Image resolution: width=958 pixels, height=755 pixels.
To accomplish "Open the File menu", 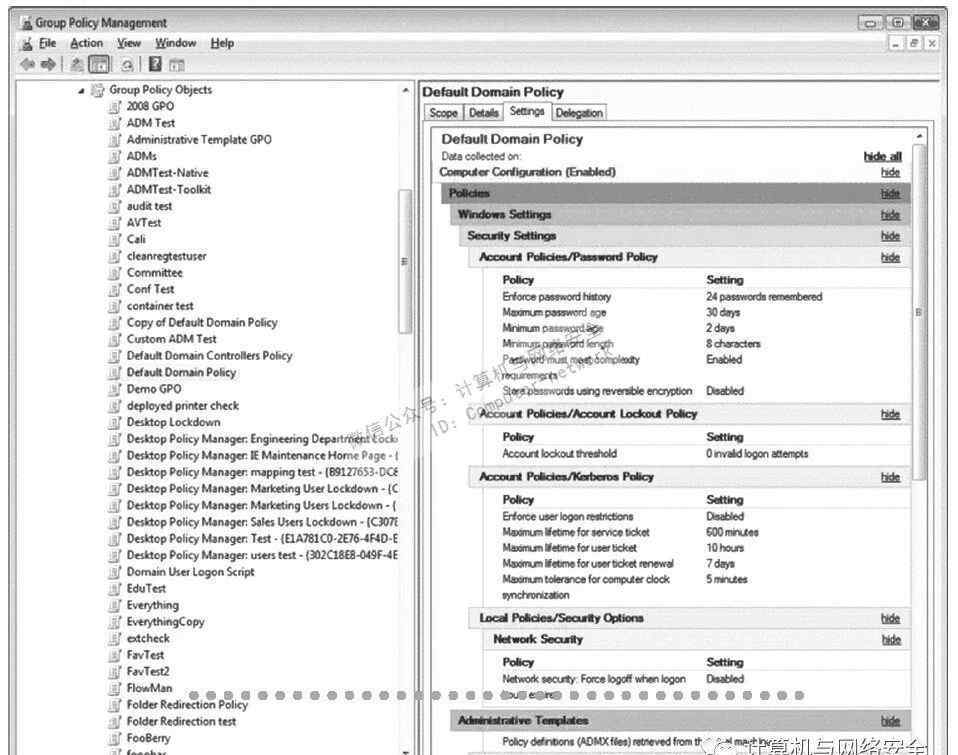I will coord(47,43).
